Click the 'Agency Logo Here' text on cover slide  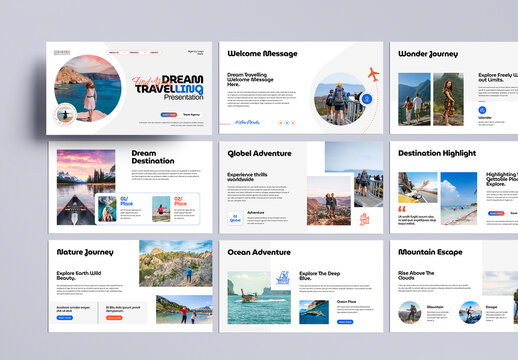[x=196, y=52]
